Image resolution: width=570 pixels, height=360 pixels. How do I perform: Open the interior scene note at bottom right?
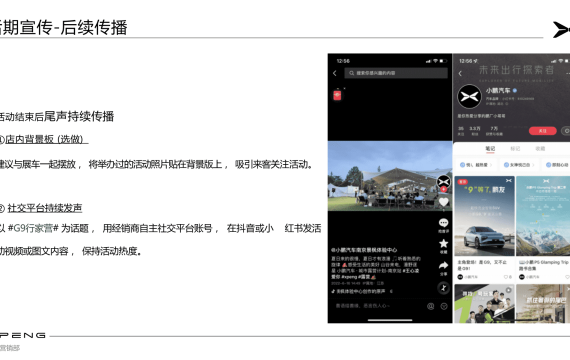coord(543,304)
